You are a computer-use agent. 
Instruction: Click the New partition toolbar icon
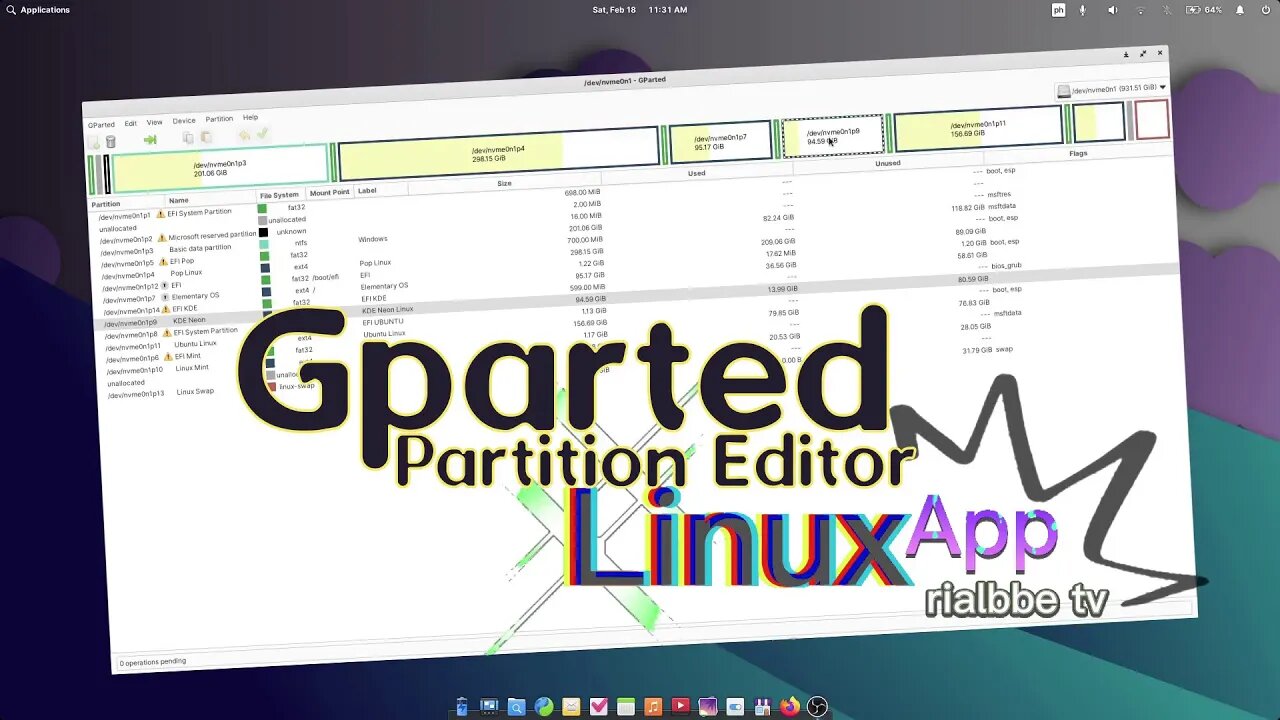click(94, 142)
